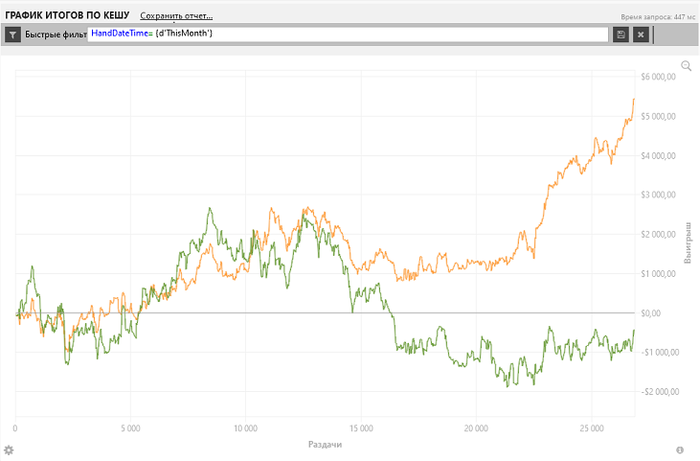This screenshot has width=700, height=461.
Task: Select the '$6 000,00' axis label
Action: [x=658, y=77]
